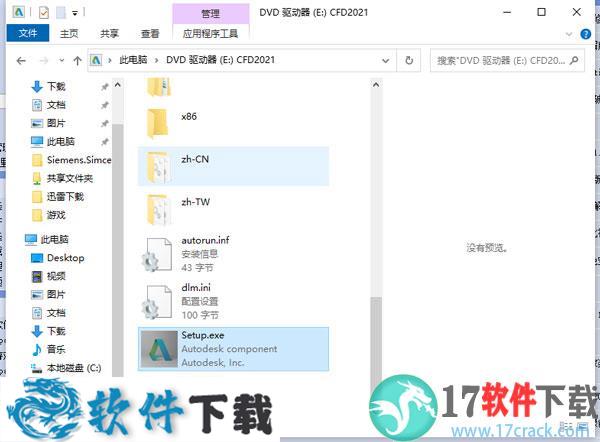The width and height of the screenshot is (600, 442).
Task: Click the pin icon next to 文档
Action: [x=104, y=105]
